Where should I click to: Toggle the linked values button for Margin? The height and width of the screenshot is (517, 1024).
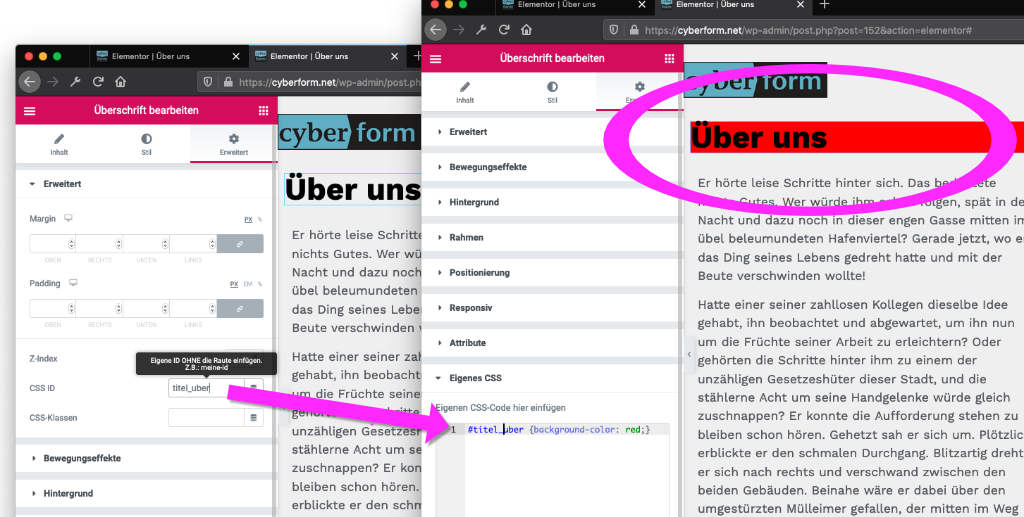click(240, 243)
